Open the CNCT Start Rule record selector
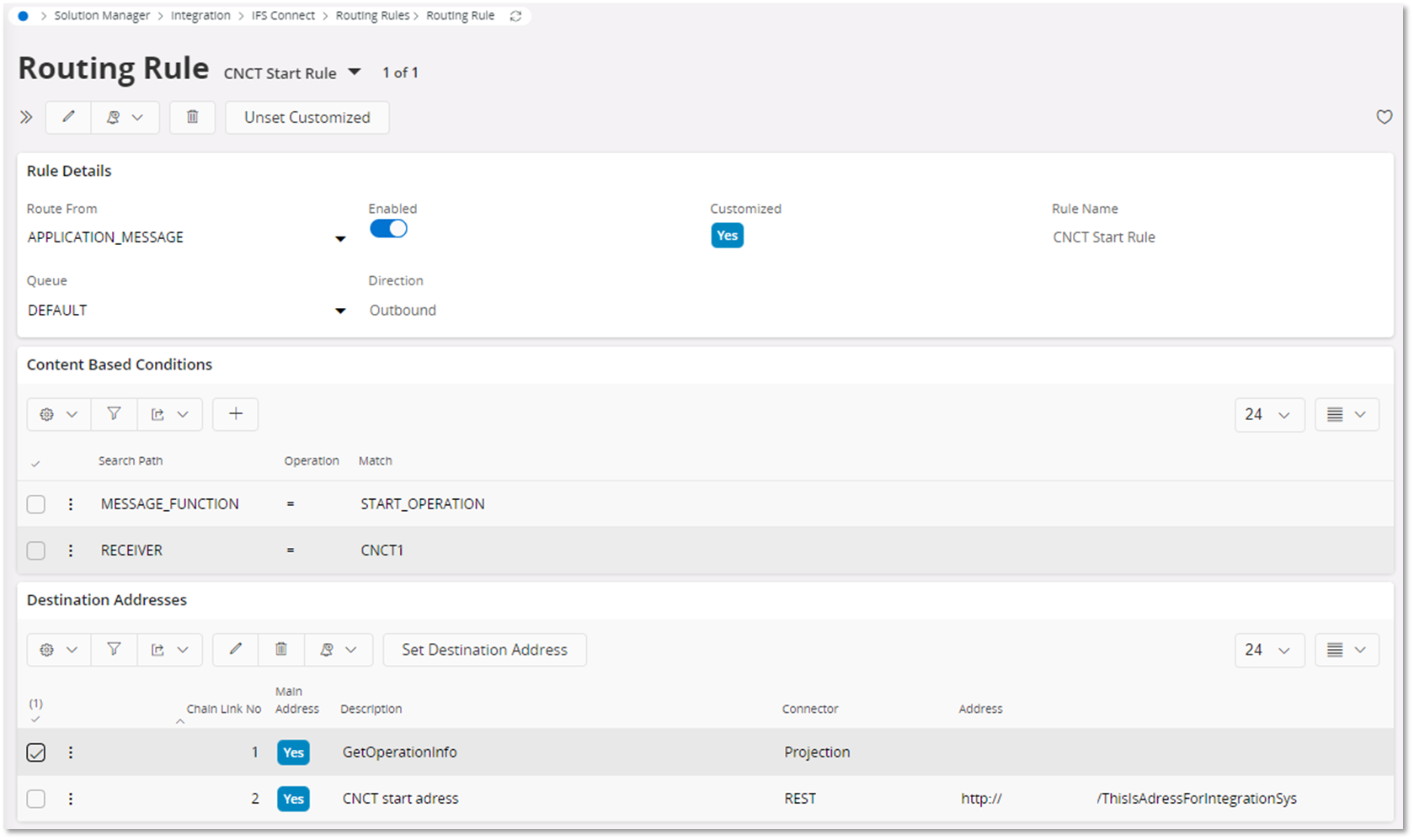Image resolution: width=1414 pixels, height=840 pixels. (355, 72)
